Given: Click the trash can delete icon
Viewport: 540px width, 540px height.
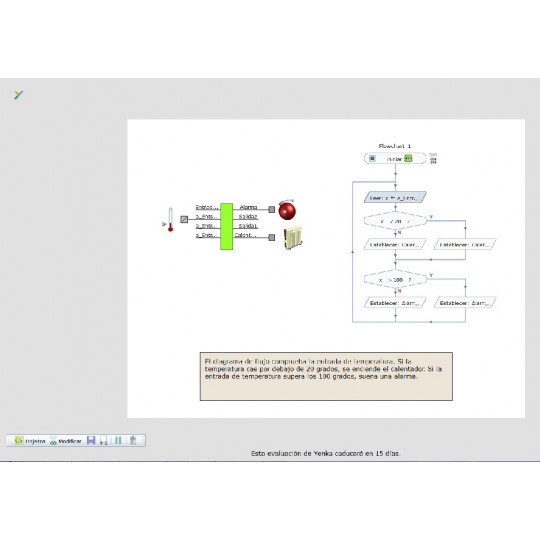Looking at the screenshot, I should pos(133,440).
